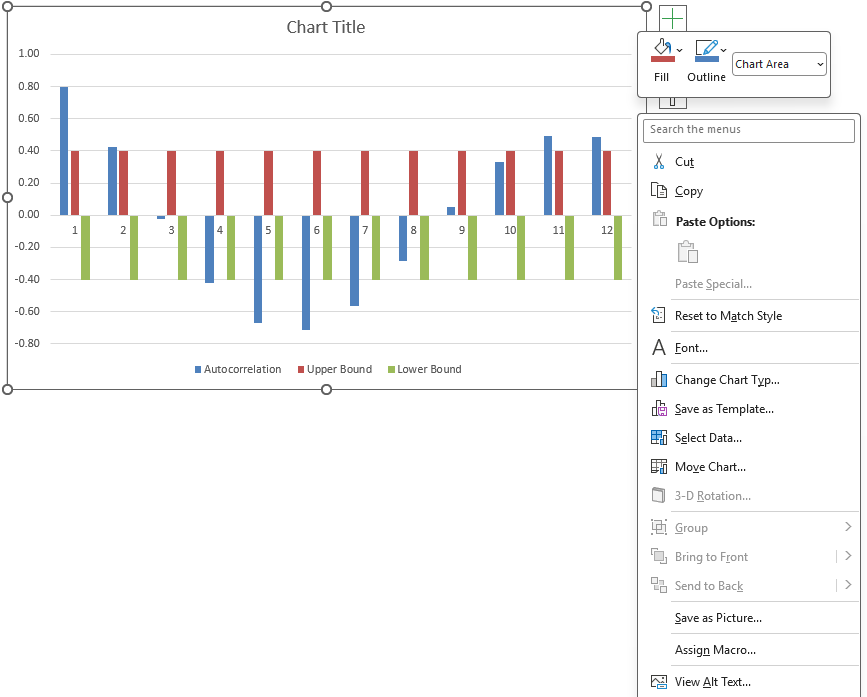The image size is (867, 697).
Task: Click the Select Data grid icon
Action: tap(659, 437)
